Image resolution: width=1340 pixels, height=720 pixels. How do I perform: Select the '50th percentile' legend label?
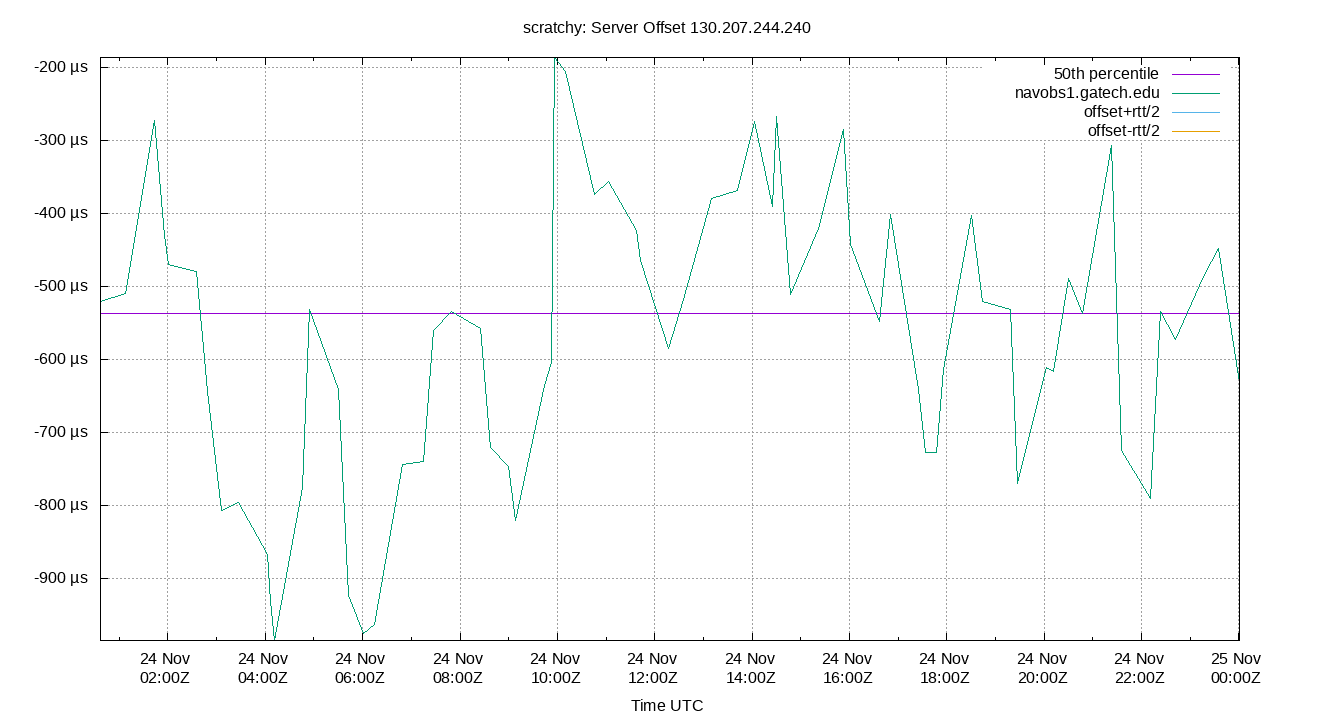point(1106,74)
